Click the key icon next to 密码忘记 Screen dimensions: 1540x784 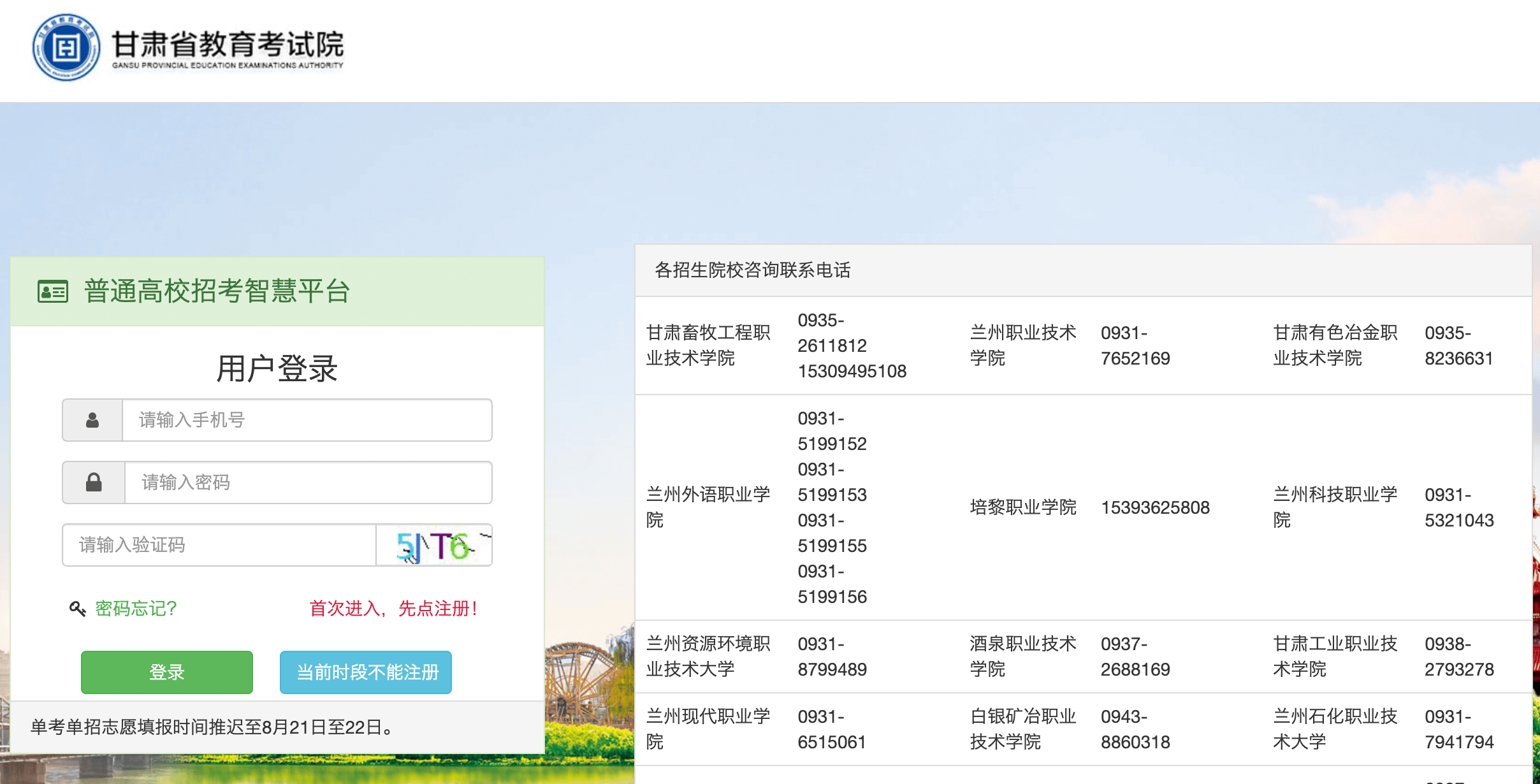tap(77, 609)
